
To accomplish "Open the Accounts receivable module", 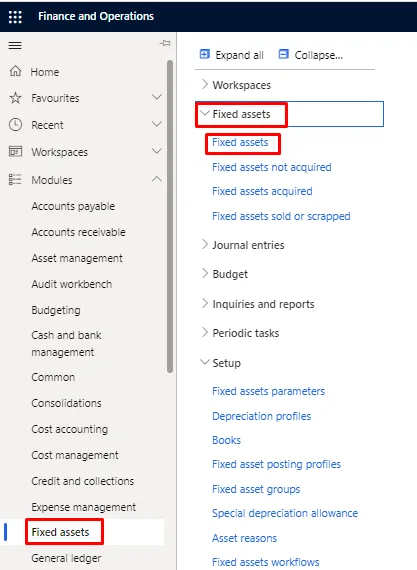I will tap(79, 232).
